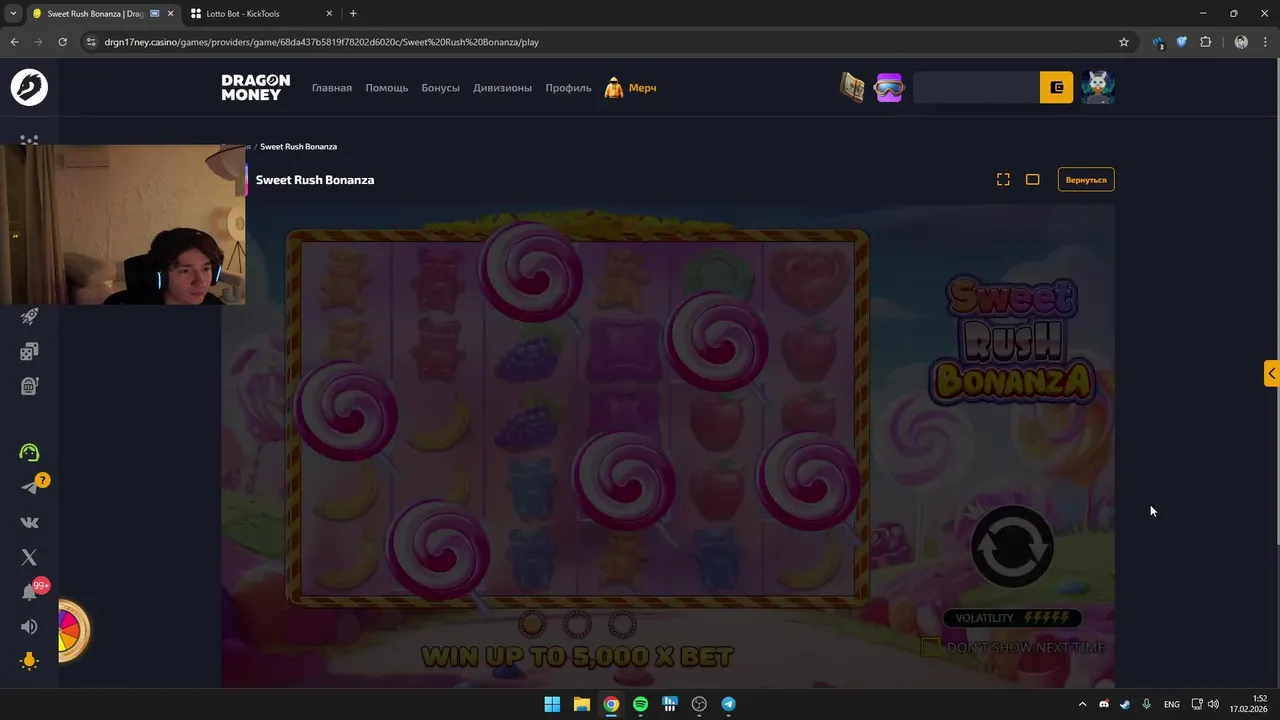Click the purple ski goggles icon

[889, 87]
